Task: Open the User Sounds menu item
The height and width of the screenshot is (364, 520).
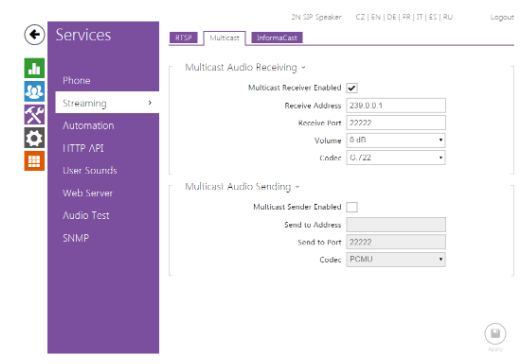Action: [90, 171]
